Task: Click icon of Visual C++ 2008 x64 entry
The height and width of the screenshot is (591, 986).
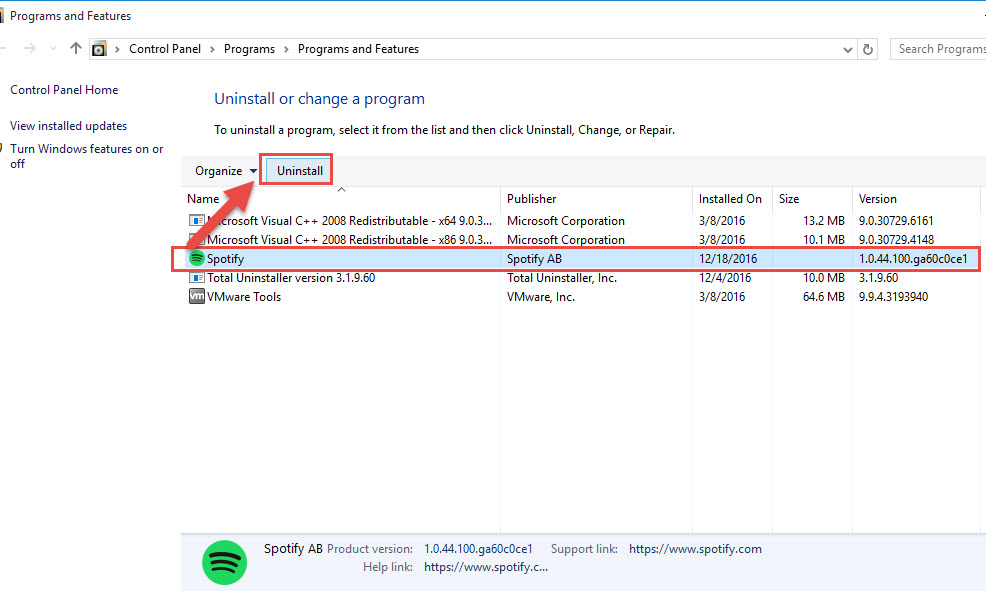Action: pos(197,221)
